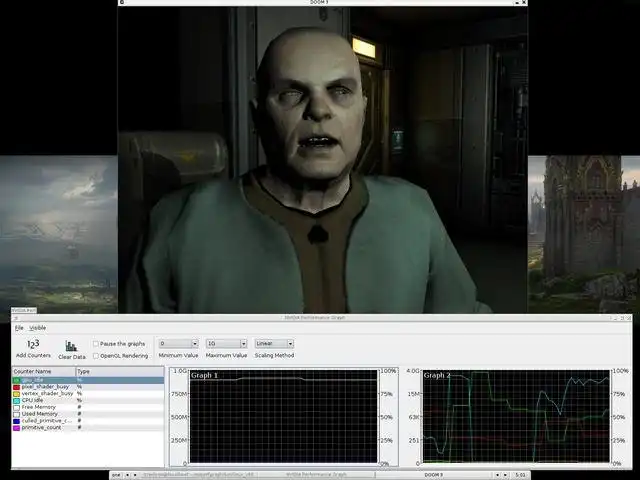Click the yellow swatch beside vertex_shader_busy
The width and height of the screenshot is (640, 480).
pyautogui.click(x=16, y=394)
